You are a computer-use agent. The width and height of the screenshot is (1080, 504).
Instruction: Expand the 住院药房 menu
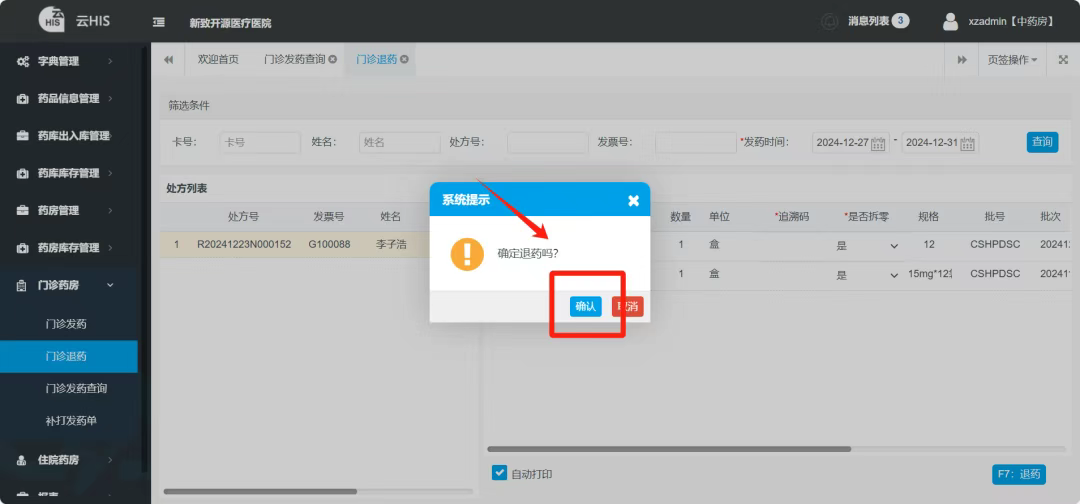[110, 460]
